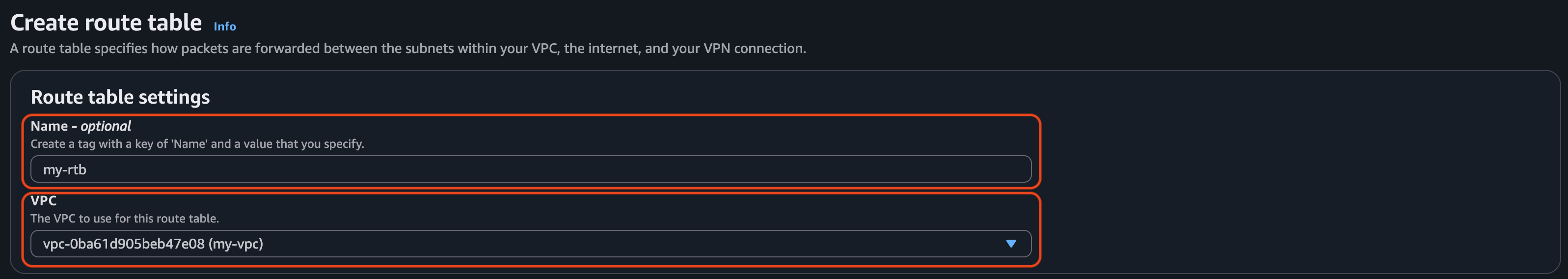Click the my-rtb text in Name field
Screen dimensions: 1568x279
click(x=64, y=169)
